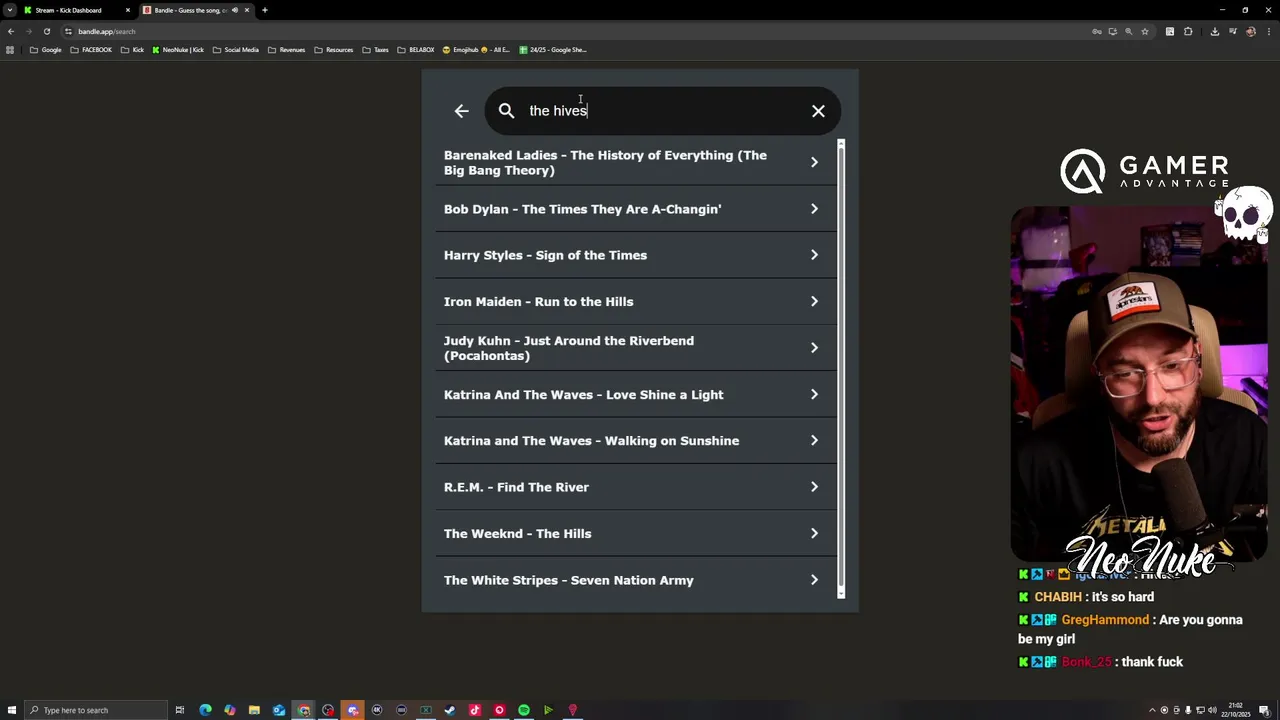Open the NeoNuke | Kick bookmark
The image size is (1280, 720).
click(x=178, y=50)
